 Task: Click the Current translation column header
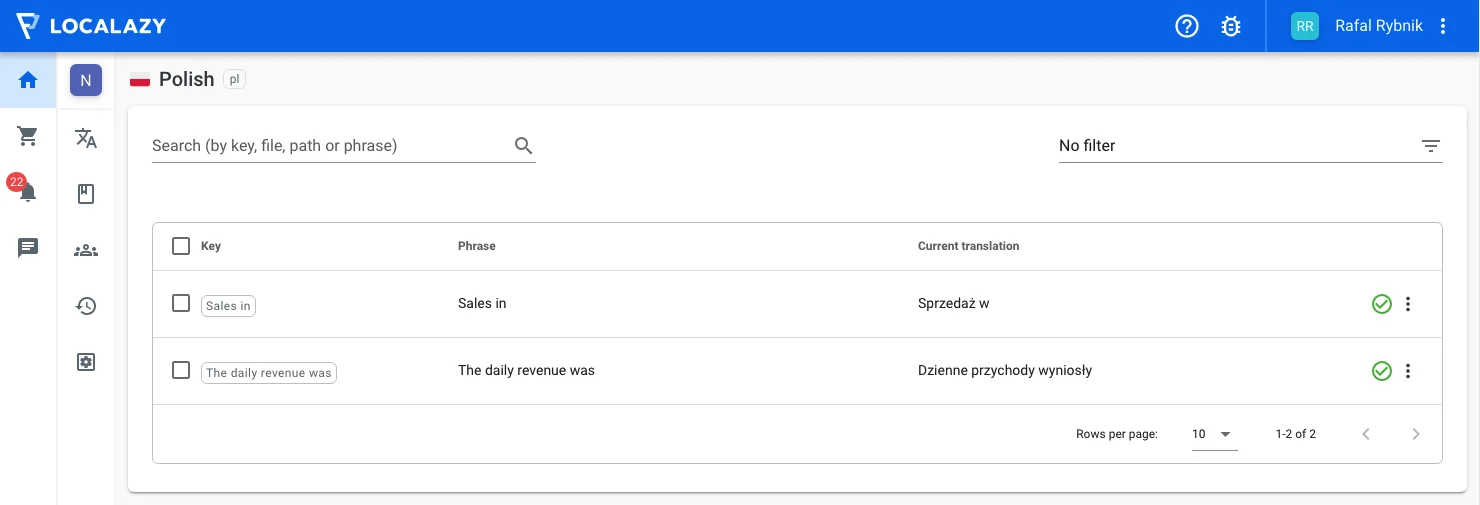click(969, 246)
